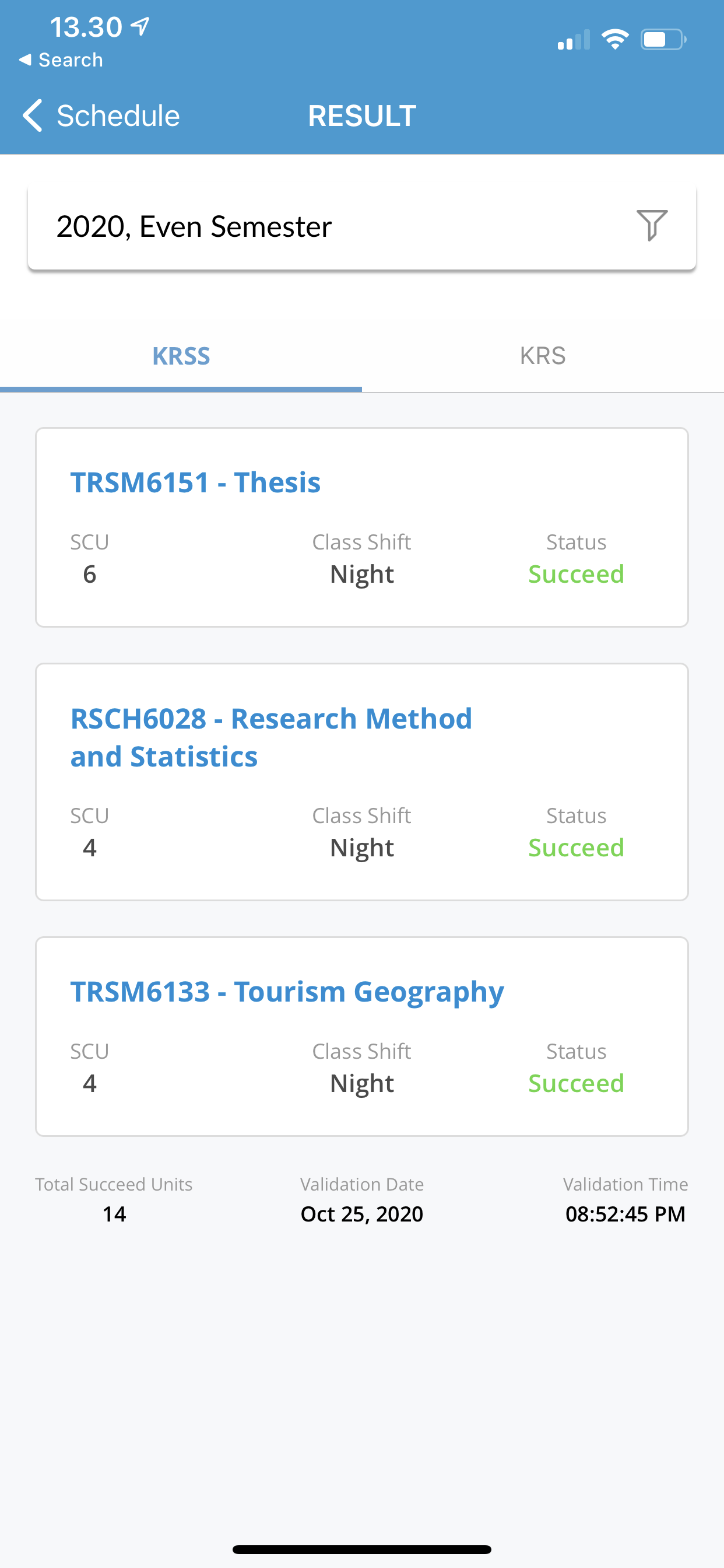This screenshot has width=724, height=1568.
Task: Tap the Succeed status for Thesis
Action: [575, 574]
